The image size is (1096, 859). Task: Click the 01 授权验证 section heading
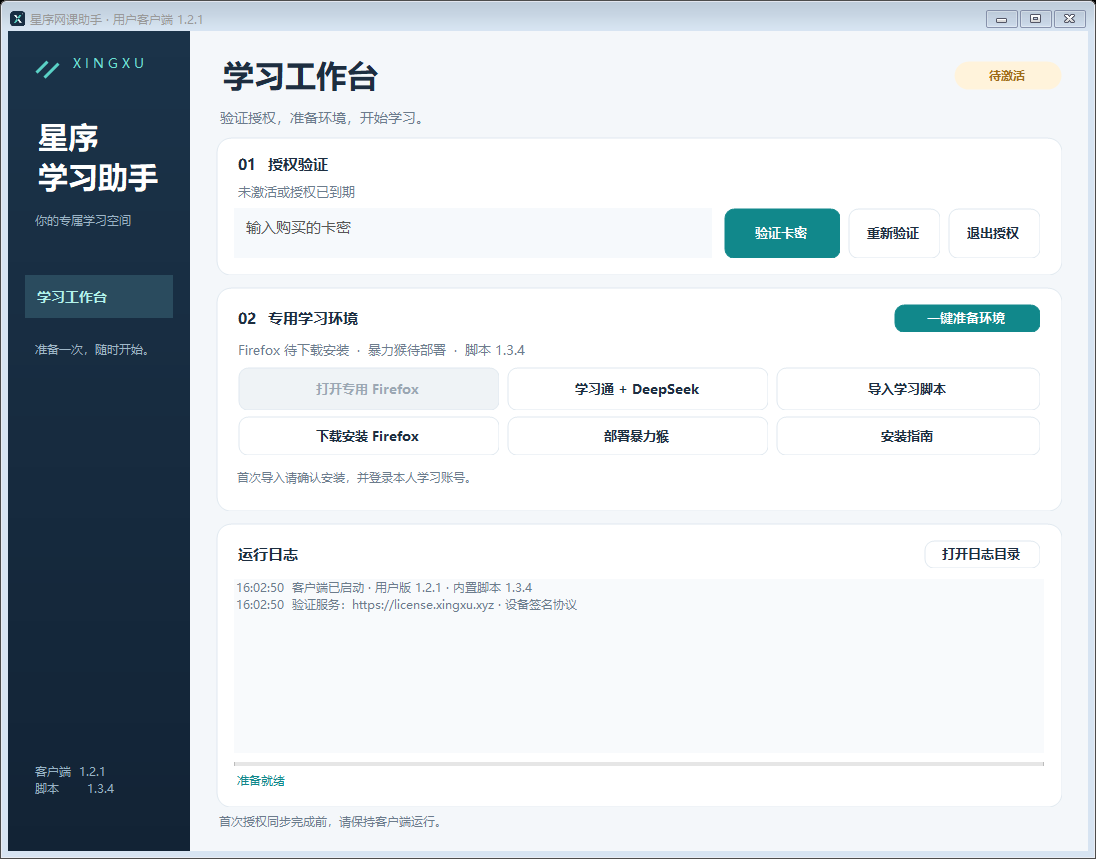pyautogui.click(x=283, y=165)
